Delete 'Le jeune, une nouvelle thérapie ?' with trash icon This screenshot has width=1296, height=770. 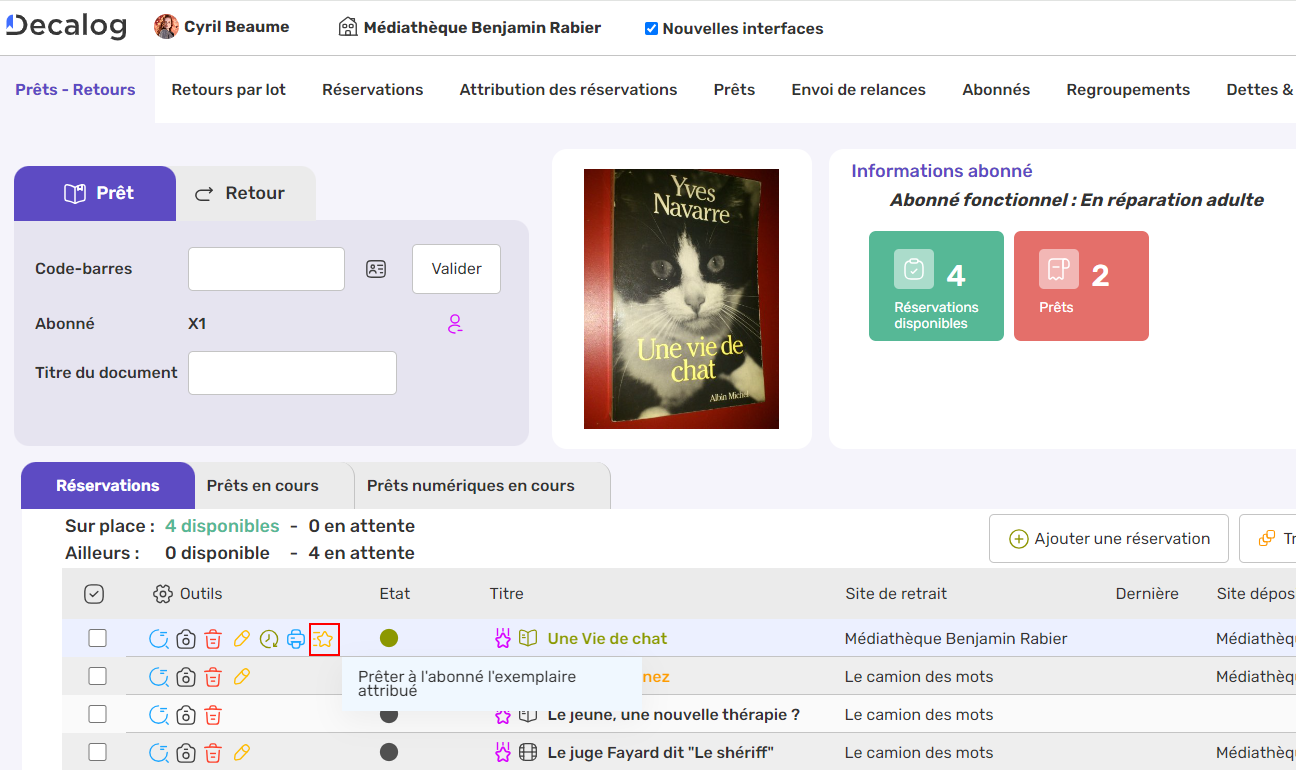coord(212,714)
